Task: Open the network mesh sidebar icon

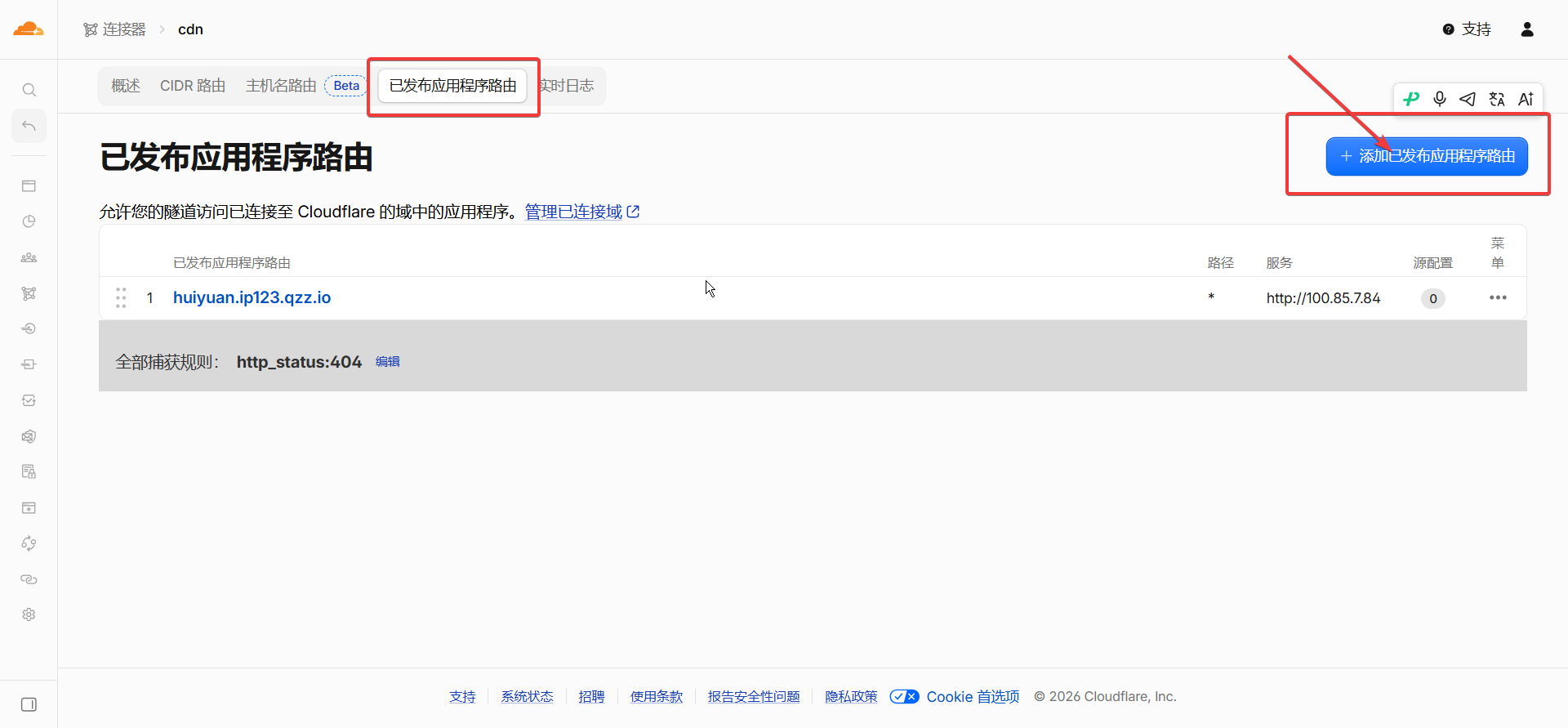Action: pyautogui.click(x=29, y=293)
